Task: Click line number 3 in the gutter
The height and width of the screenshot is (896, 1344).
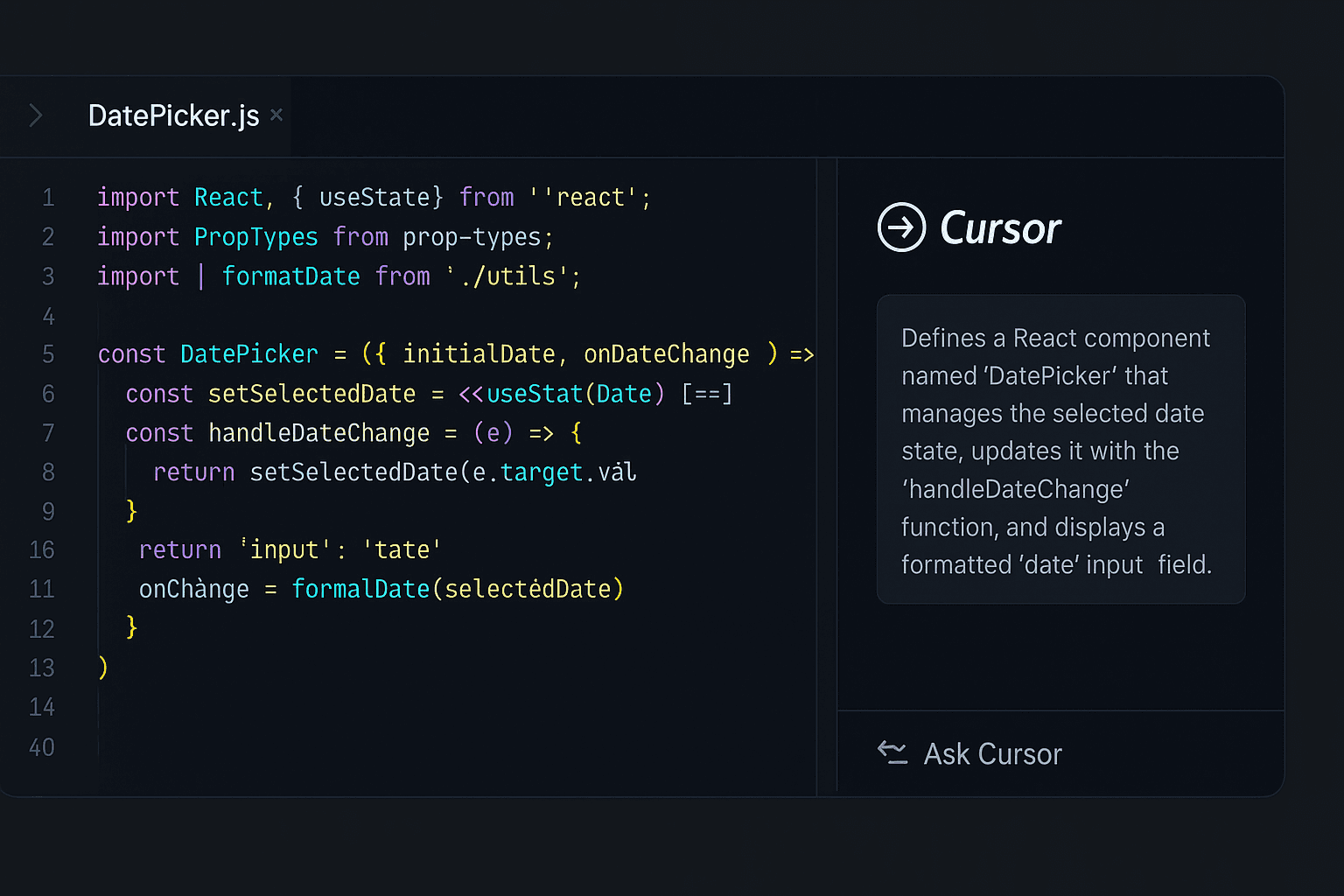Action: point(48,276)
